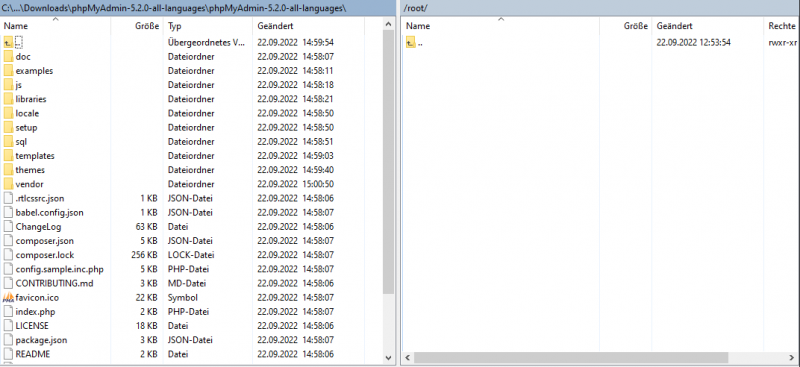Select the favicon.ico file icon
800x367 pixels.
point(8,297)
